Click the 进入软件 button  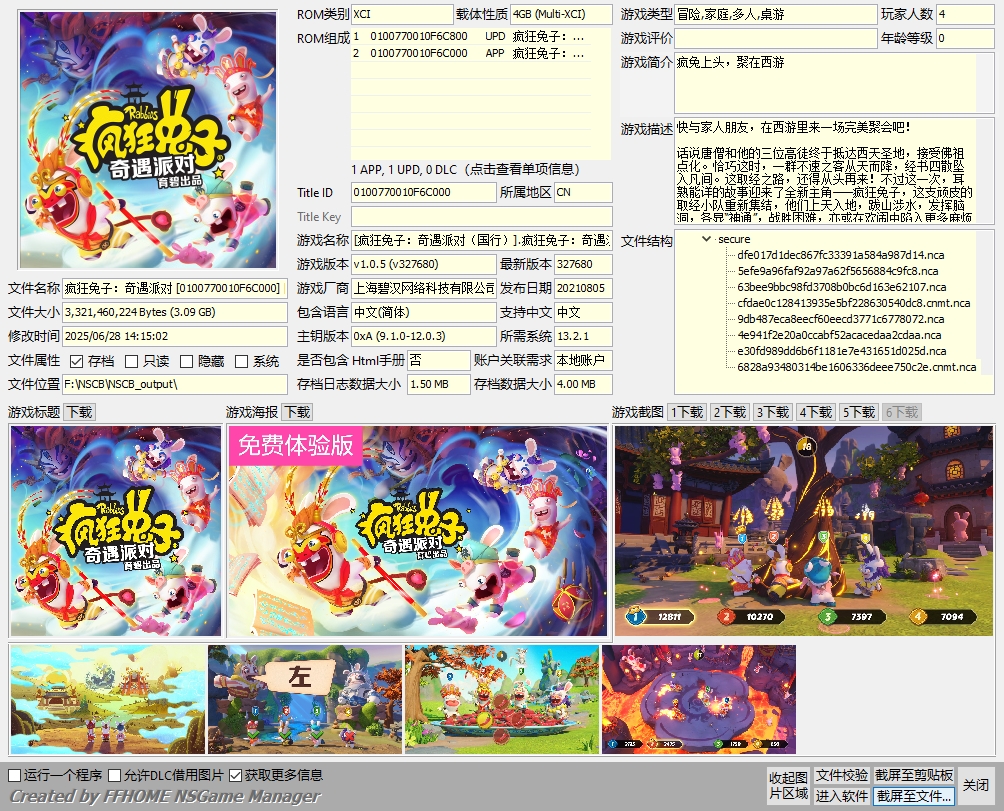(841, 796)
